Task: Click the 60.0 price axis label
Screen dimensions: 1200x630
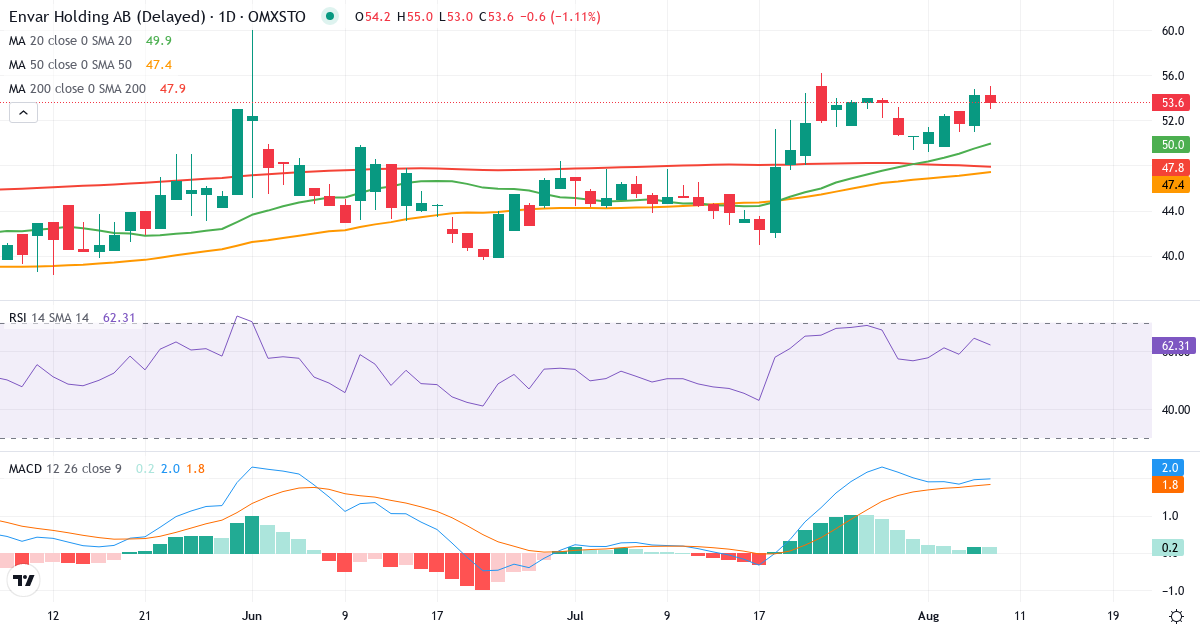Action: coord(1174,31)
